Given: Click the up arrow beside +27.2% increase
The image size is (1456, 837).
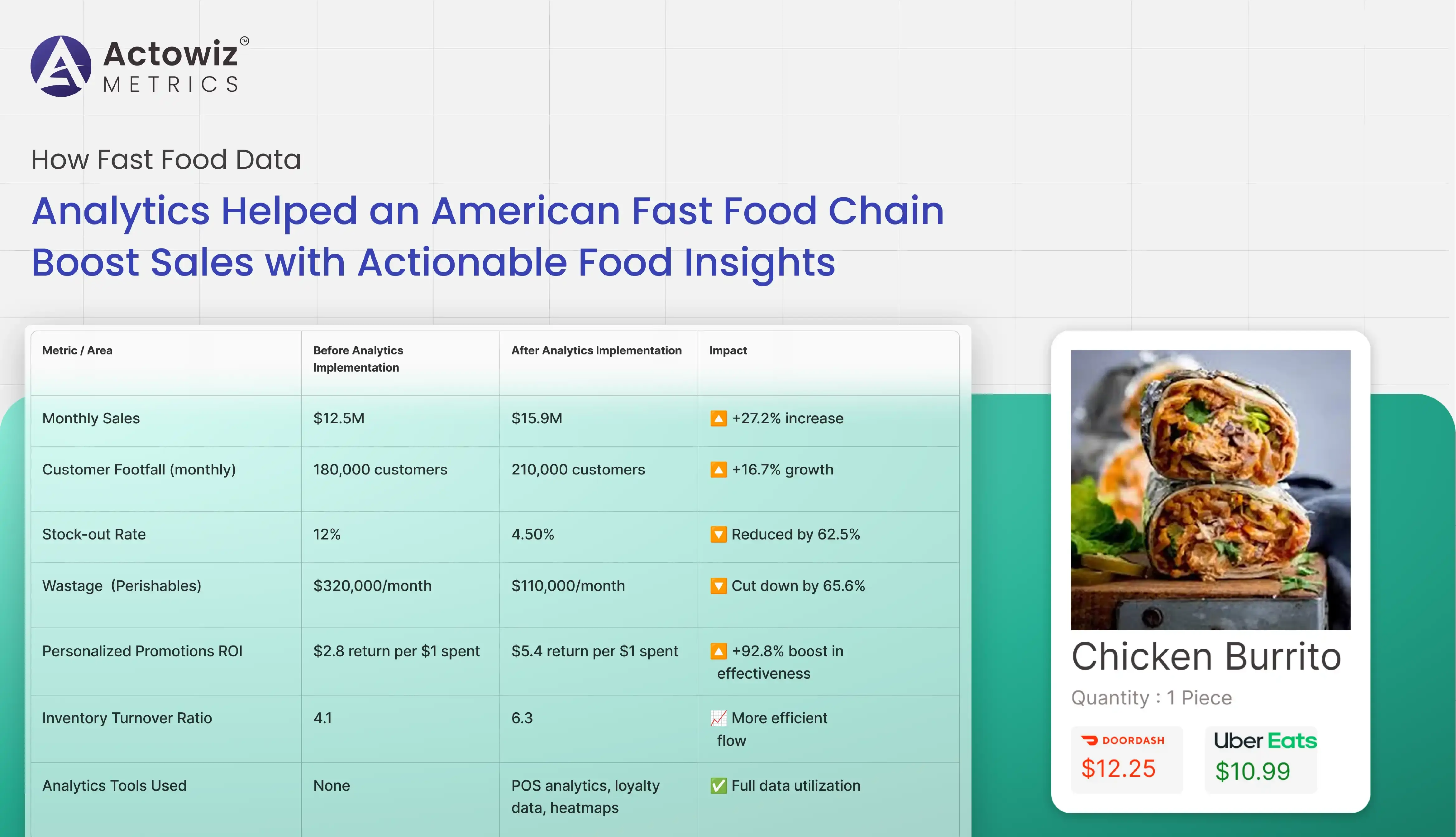Looking at the screenshot, I should tap(718, 418).
